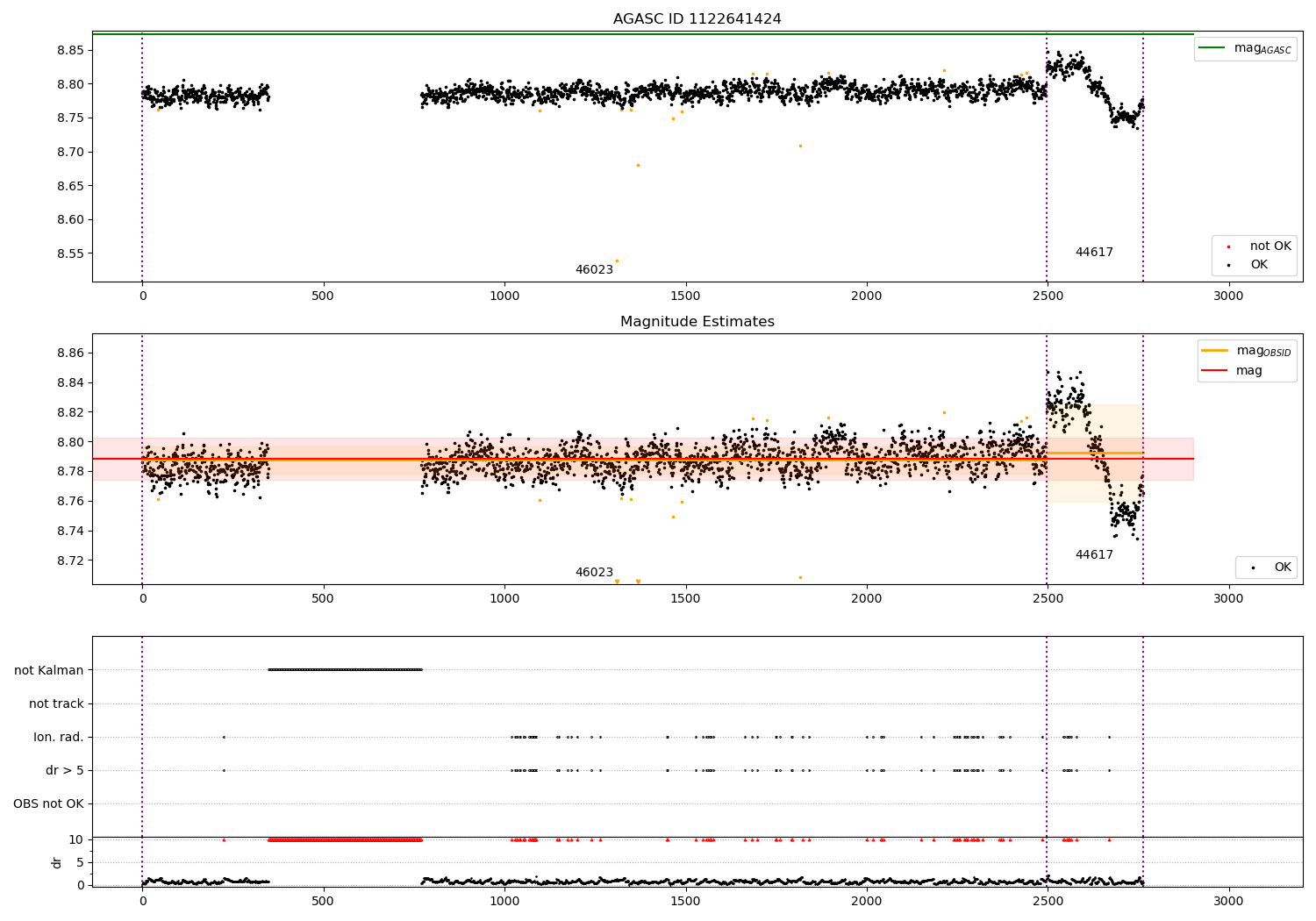Click the black 'OK' marker in top legend
Image resolution: width=1316 pixels, height=921 pixels.
(x=1228, y=265)
